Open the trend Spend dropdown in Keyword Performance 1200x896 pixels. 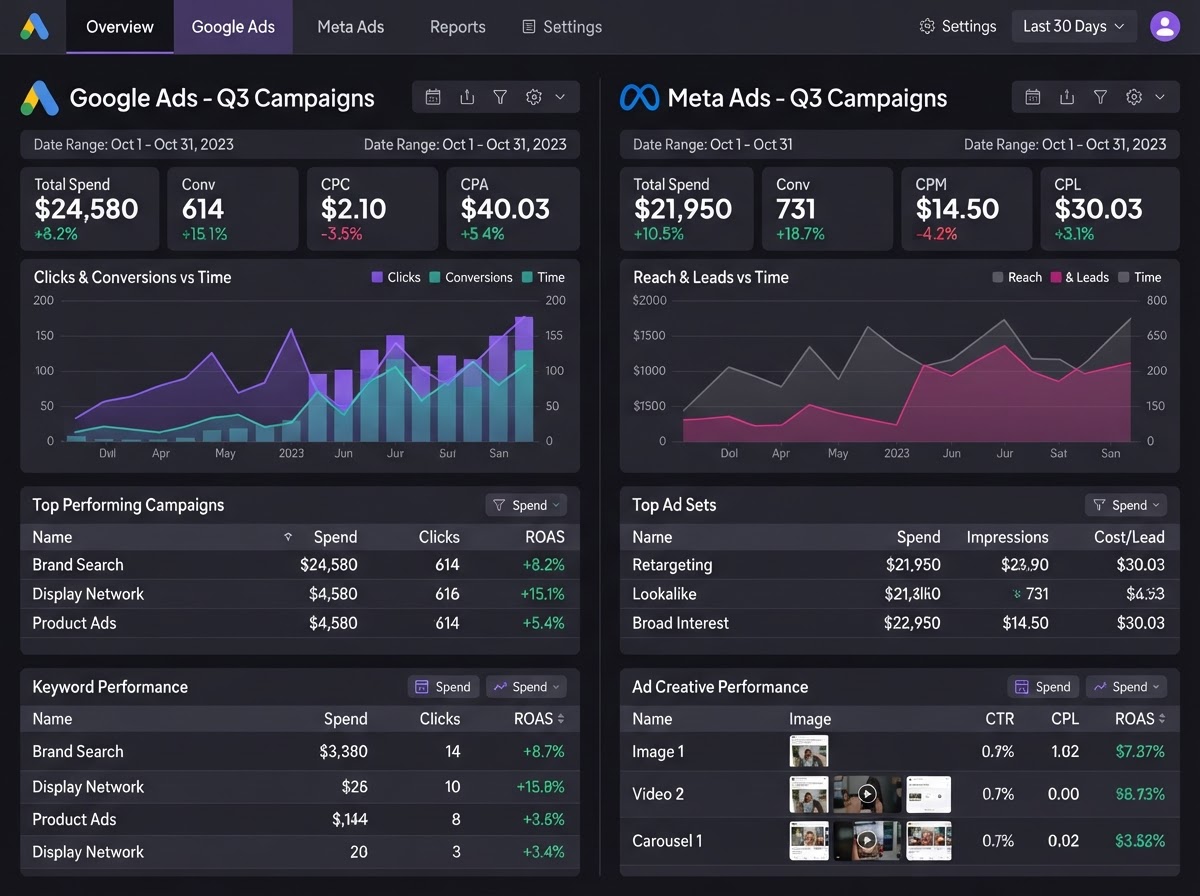pyautogui.click(x=527, y=687)
